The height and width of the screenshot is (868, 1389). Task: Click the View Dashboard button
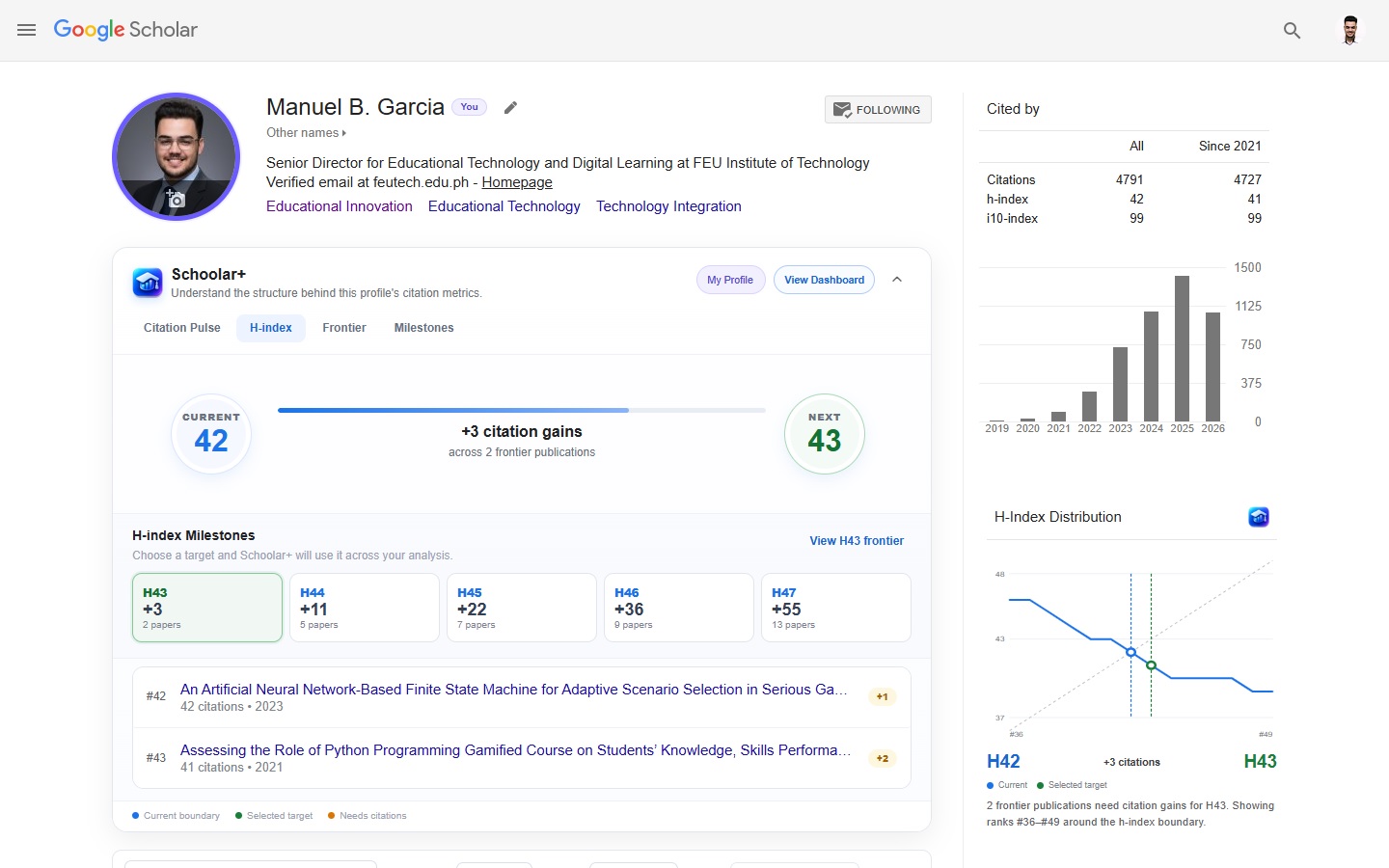[x=824, y=280]
